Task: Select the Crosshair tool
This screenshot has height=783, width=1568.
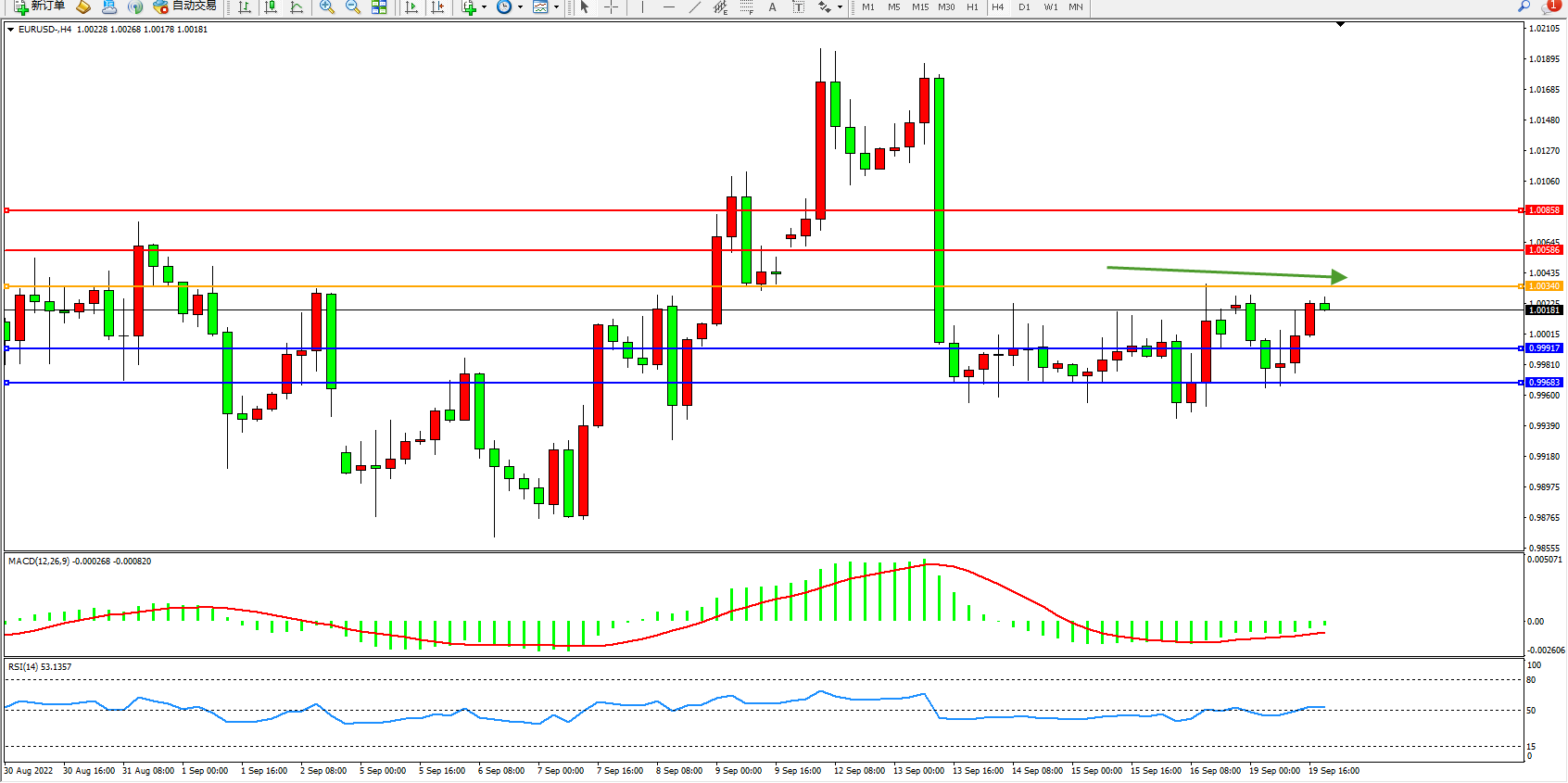Action: tap(612, 7)
